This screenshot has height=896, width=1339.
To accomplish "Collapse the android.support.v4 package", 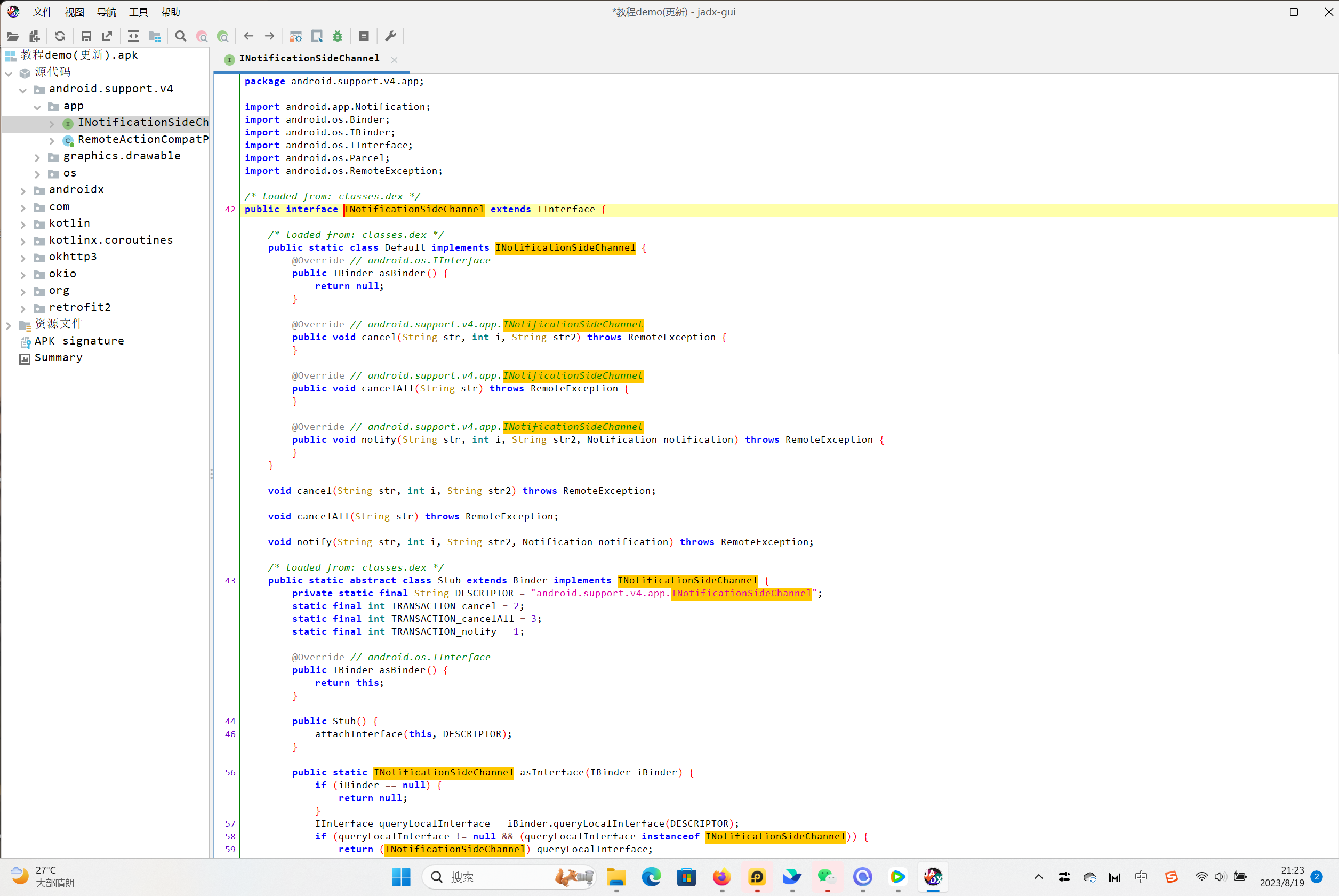I will click(x=23, y=90).
